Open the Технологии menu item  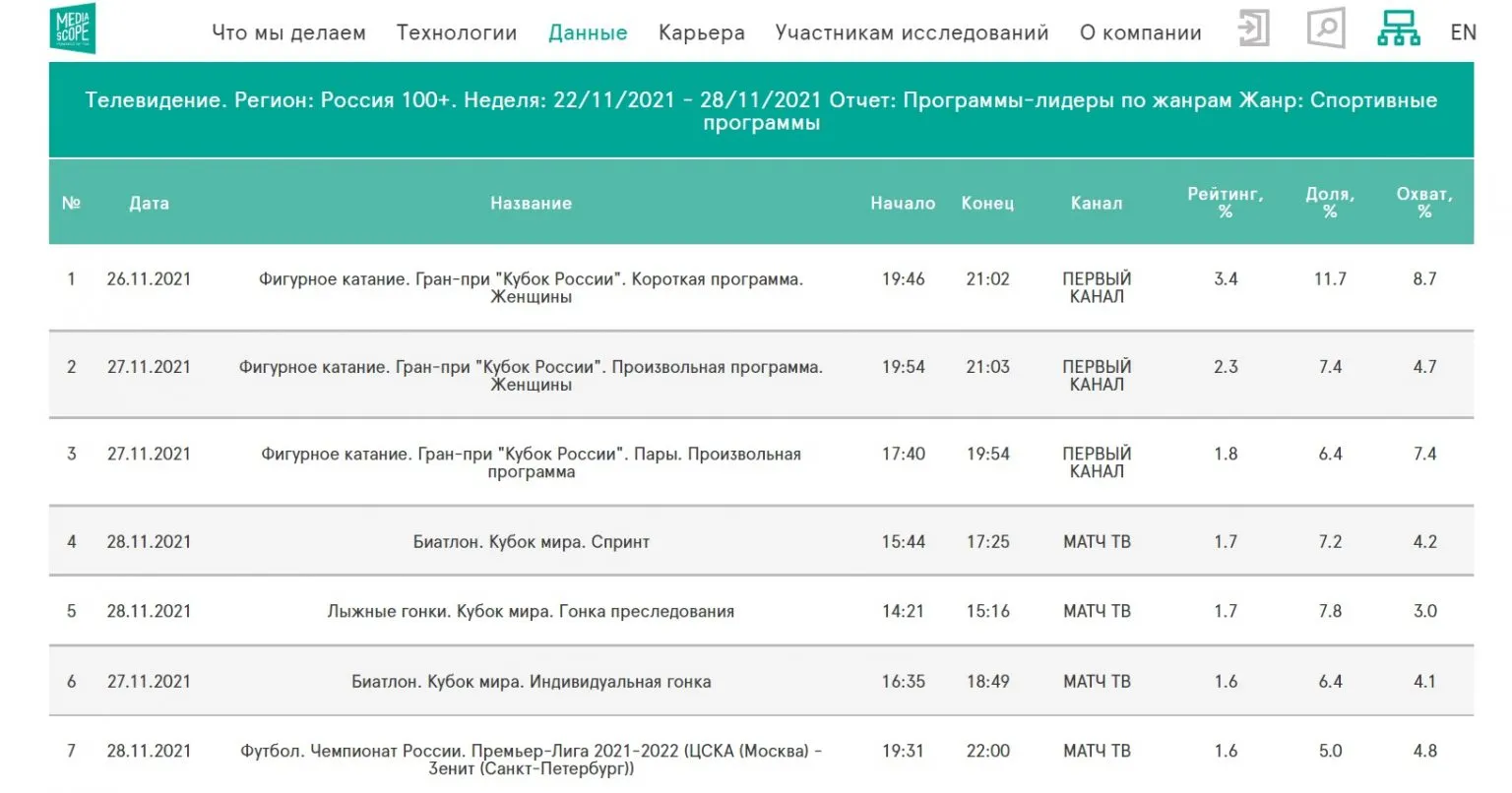tap(457, 32)
